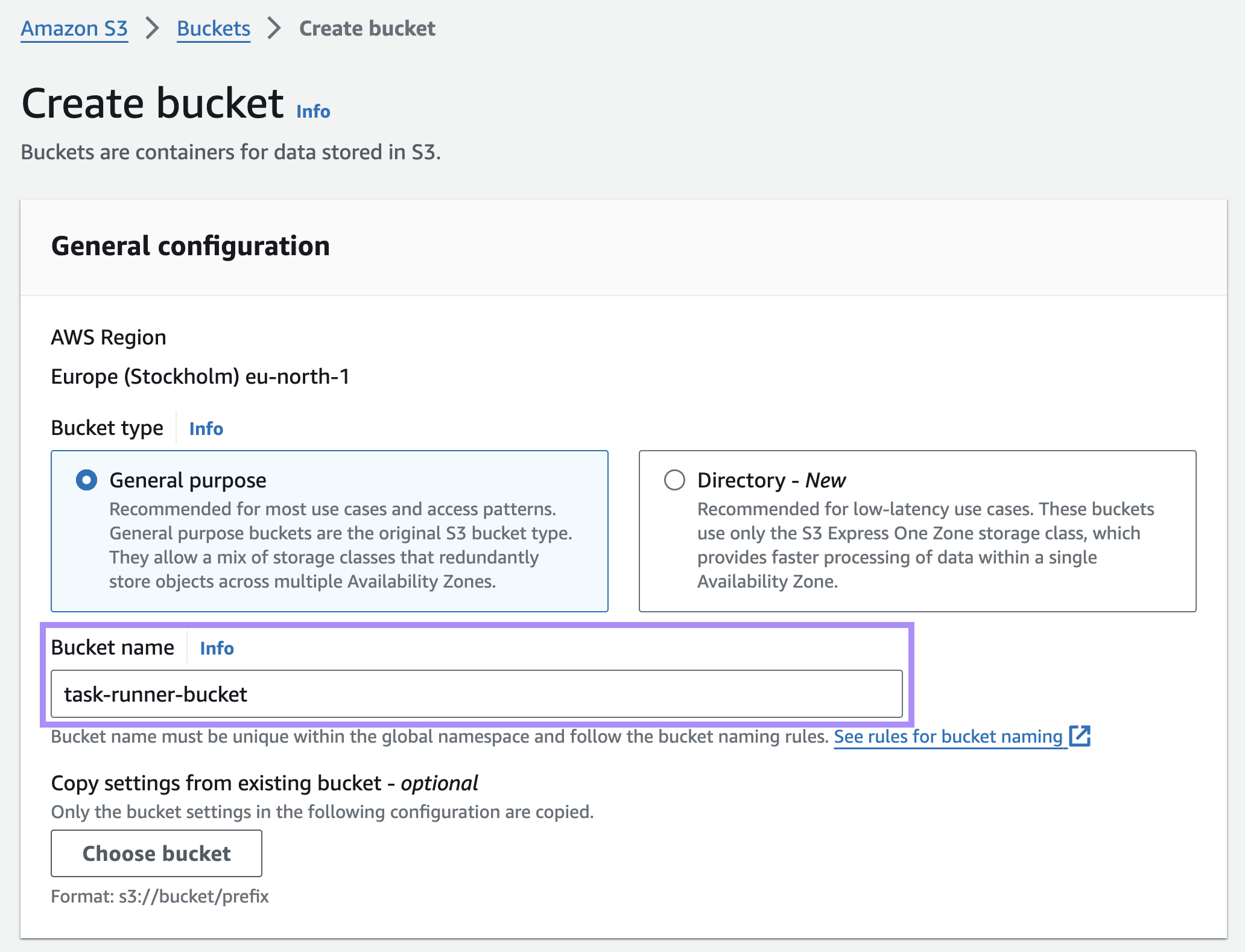
Task: Click the Create bucket breadcrumb item
Action: [367, 28]
